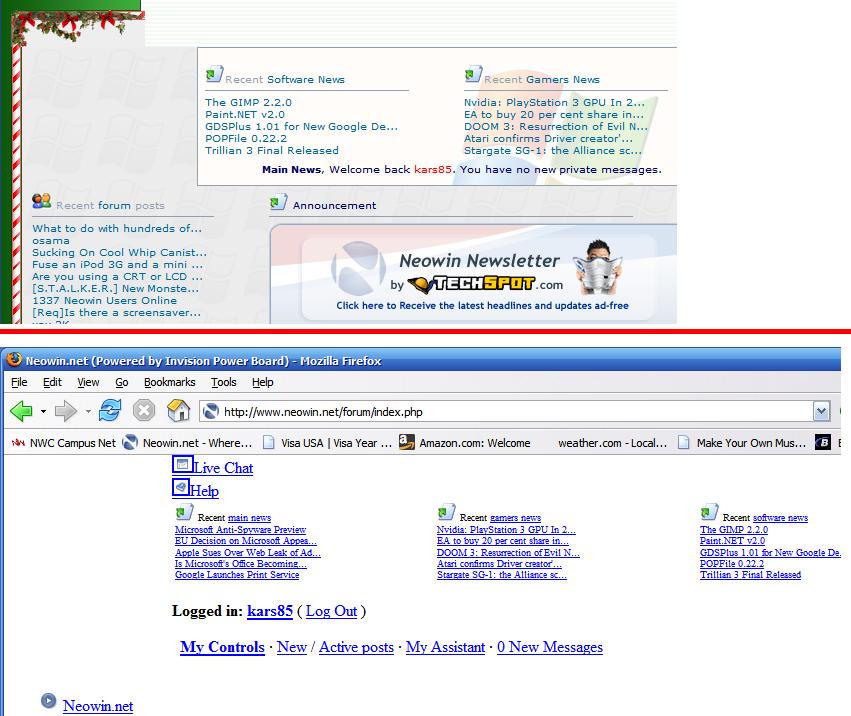Open the Visa USA bookmark

(x=327, y=442)
